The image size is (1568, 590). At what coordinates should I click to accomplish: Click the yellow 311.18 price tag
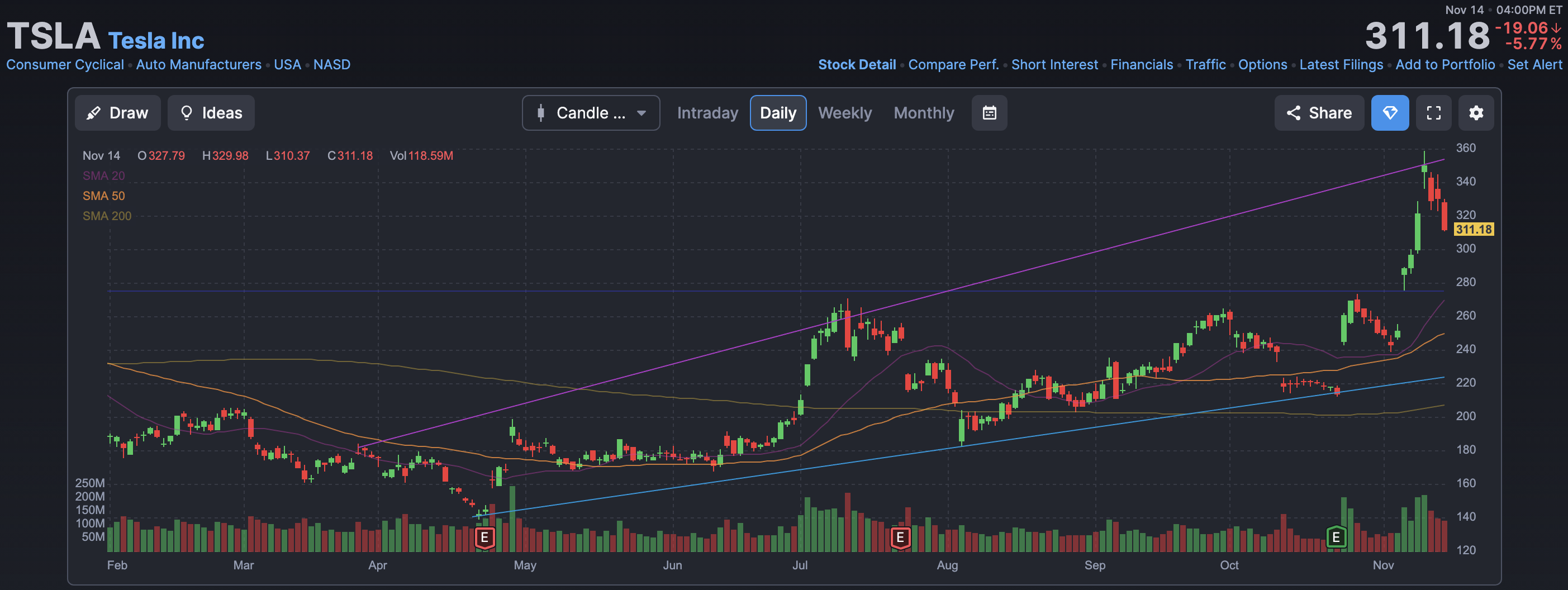click(1474, 230)
